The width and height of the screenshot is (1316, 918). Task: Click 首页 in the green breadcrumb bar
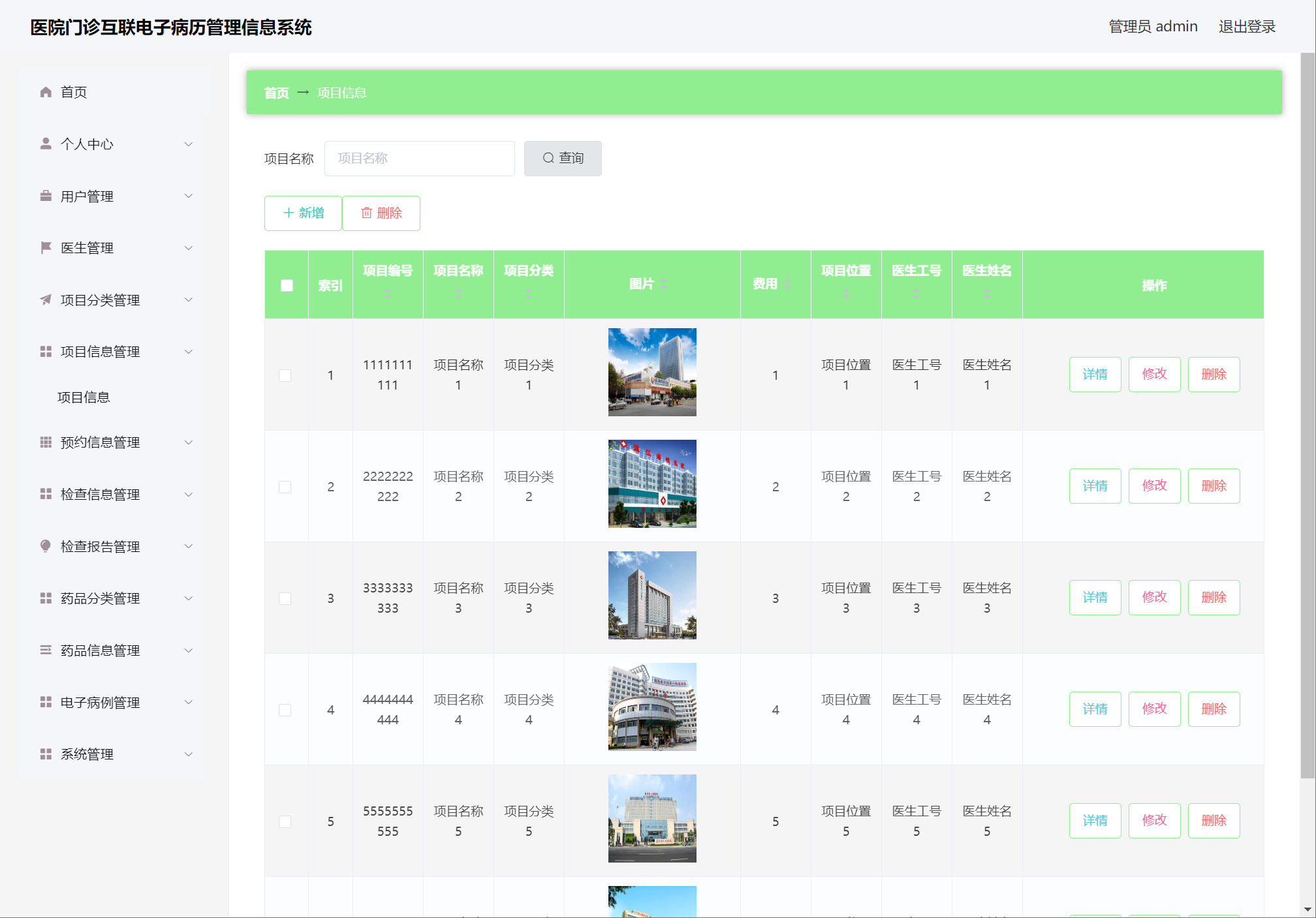click(x=276, y=93)
